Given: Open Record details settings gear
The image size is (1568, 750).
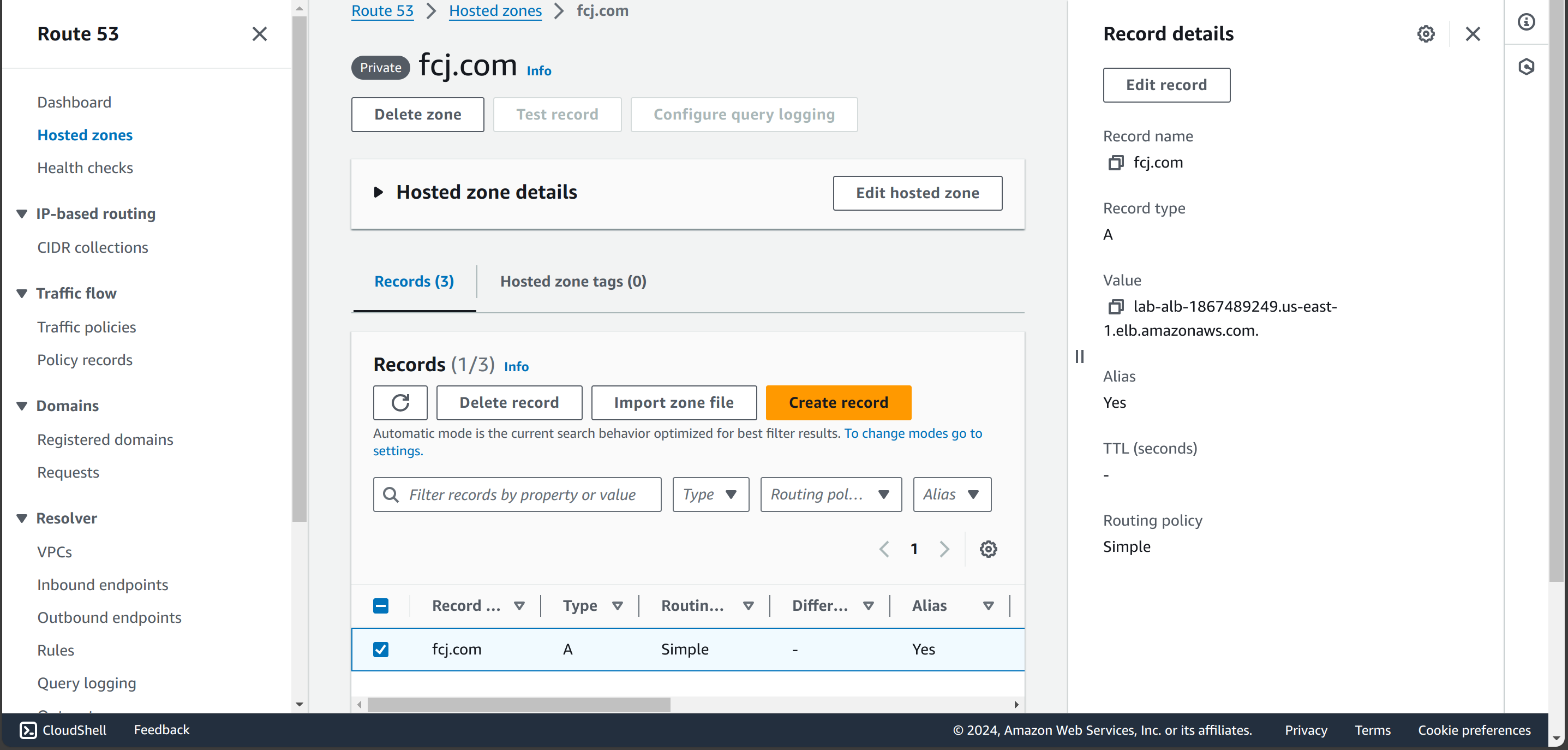Looking at the screenshot, I should (x=1426, y=34).
